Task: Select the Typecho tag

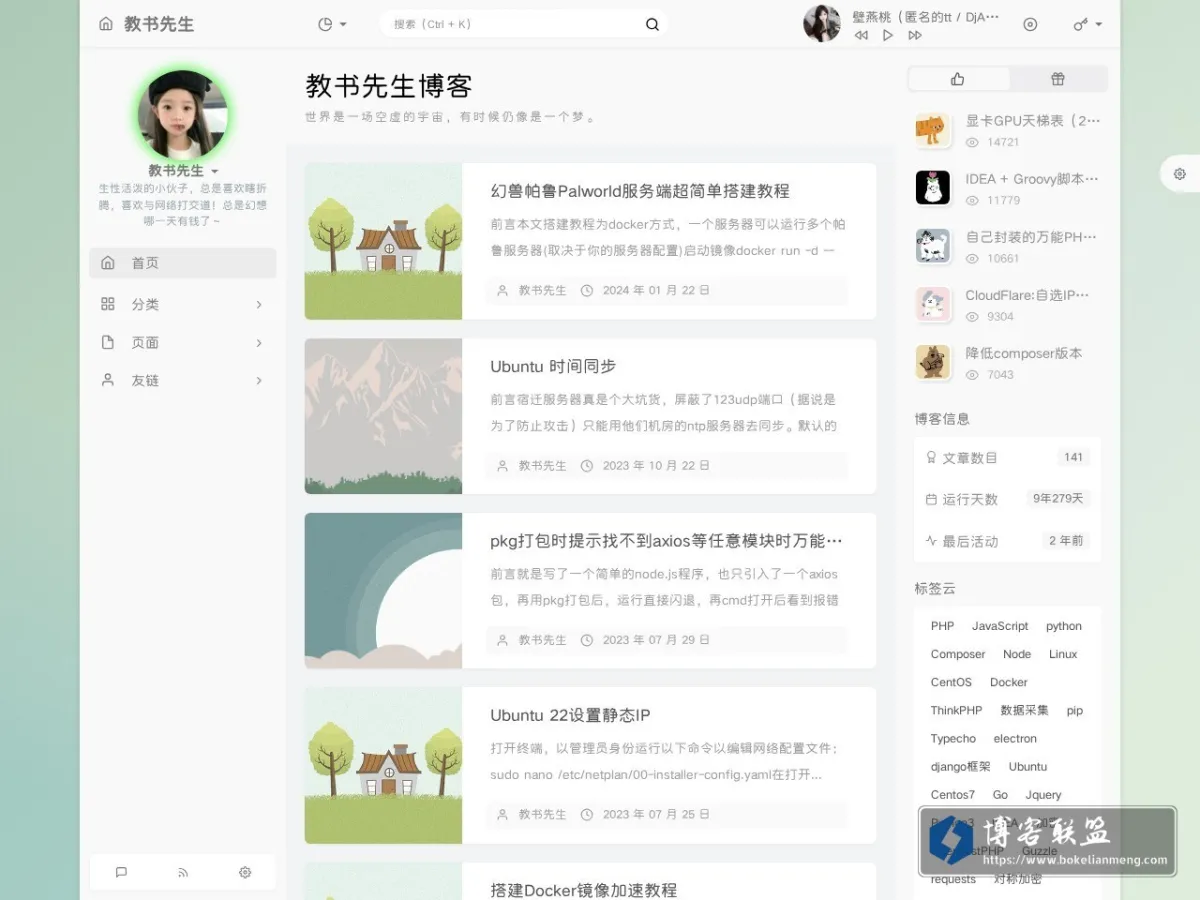Action: point(953,738)
